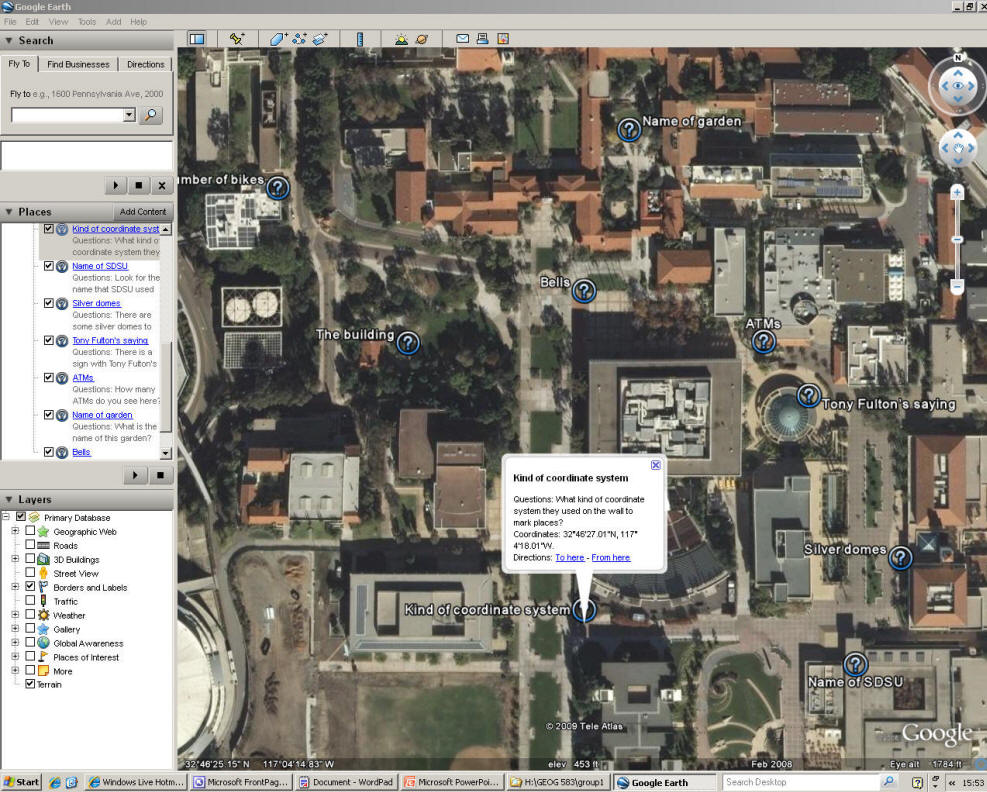This screenshot has height=792, width=987.
Task: Enable the Weather layer checkbox
Action: click(30, 614)
